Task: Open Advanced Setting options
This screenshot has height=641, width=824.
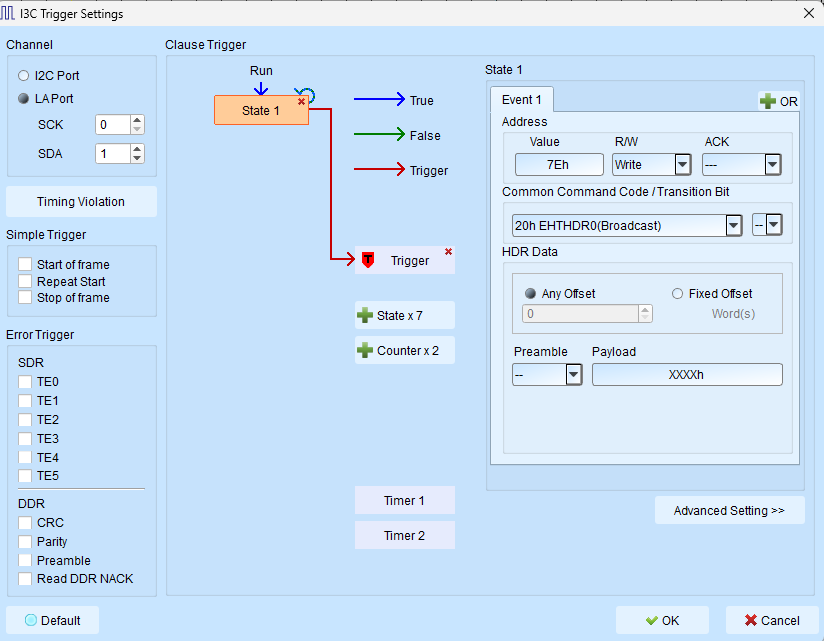Action: pyautogui.click(x=729, y=510)
